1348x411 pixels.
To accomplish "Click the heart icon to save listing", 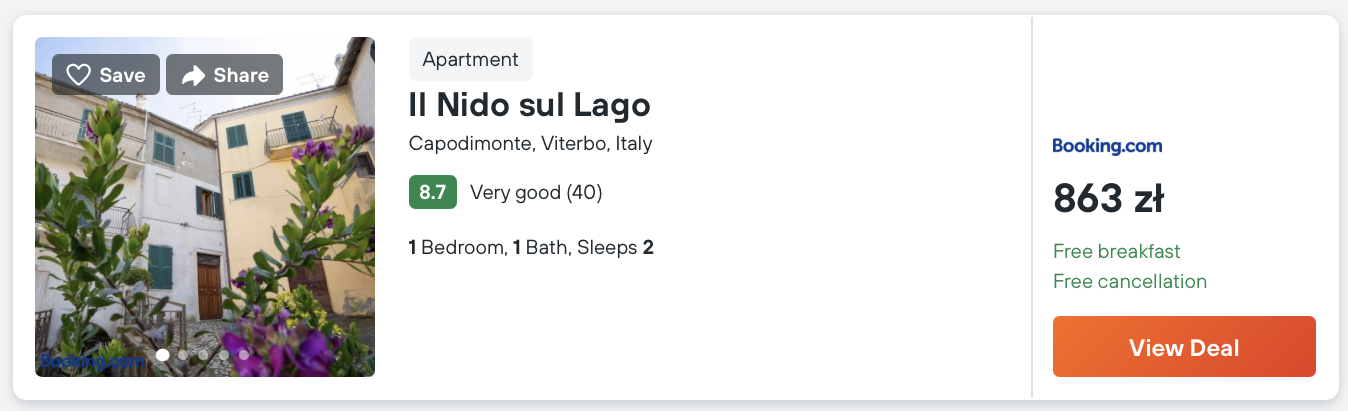I will [79, 75].
